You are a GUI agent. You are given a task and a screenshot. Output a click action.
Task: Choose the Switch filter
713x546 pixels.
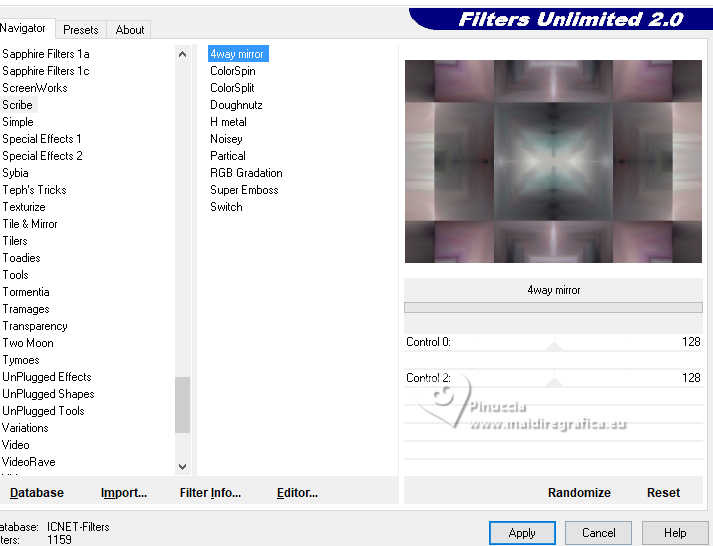click(x=226, y=207)
